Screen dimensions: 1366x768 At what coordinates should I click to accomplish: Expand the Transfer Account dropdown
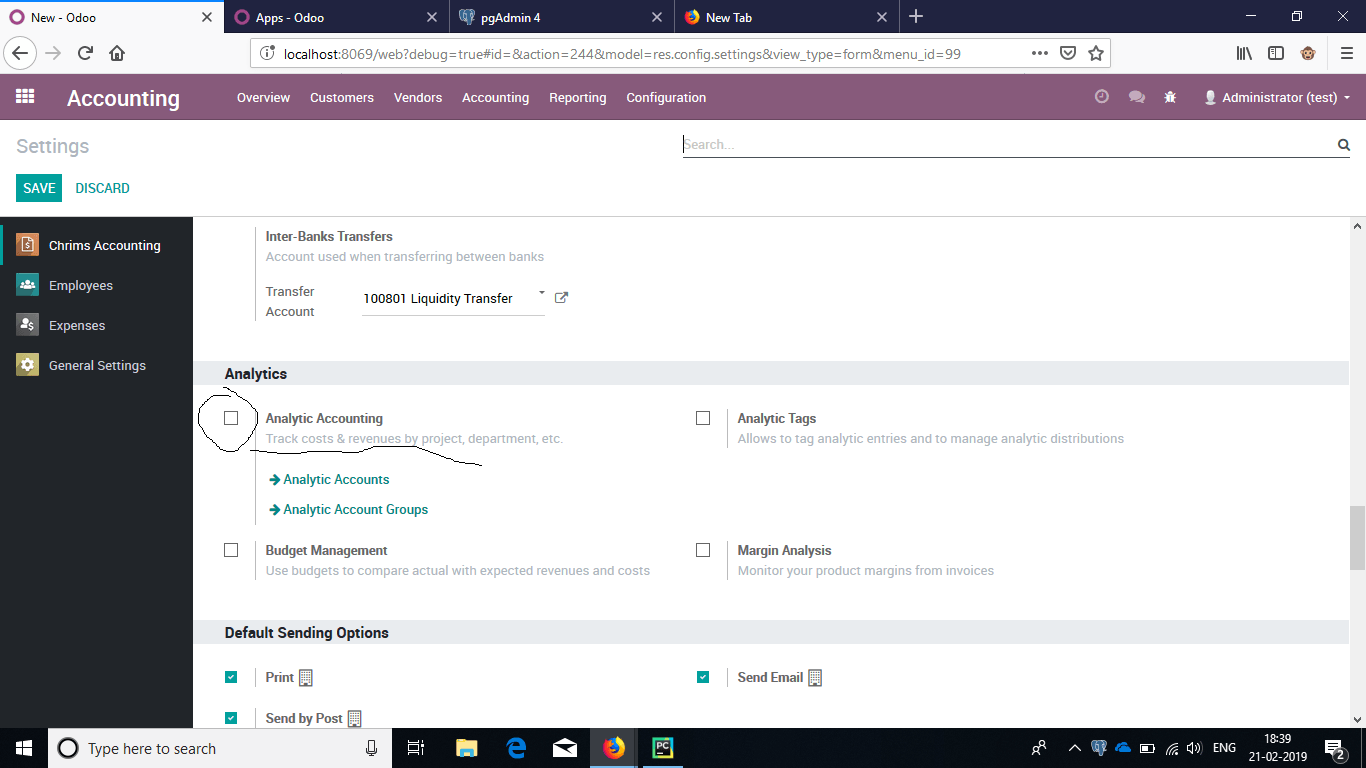click(x=542, y=294)
